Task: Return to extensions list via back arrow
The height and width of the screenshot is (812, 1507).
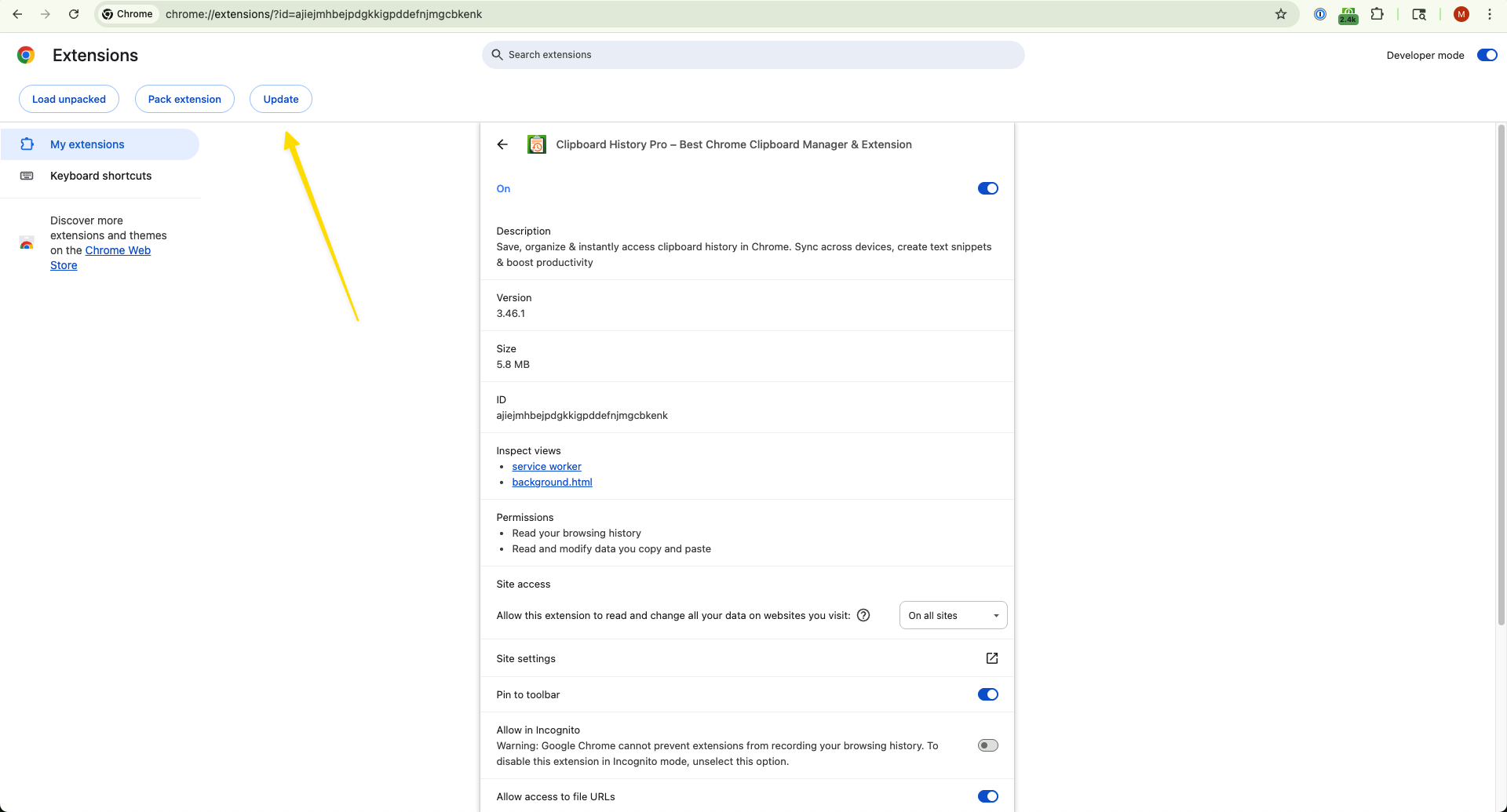Action: click(502, 144)
